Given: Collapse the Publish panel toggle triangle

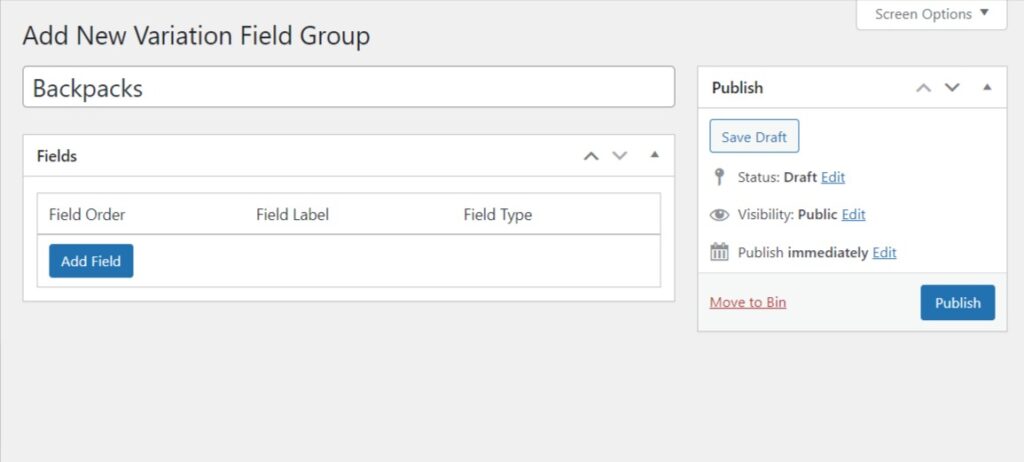Looking at the screenshot, I should coord(987,87).
